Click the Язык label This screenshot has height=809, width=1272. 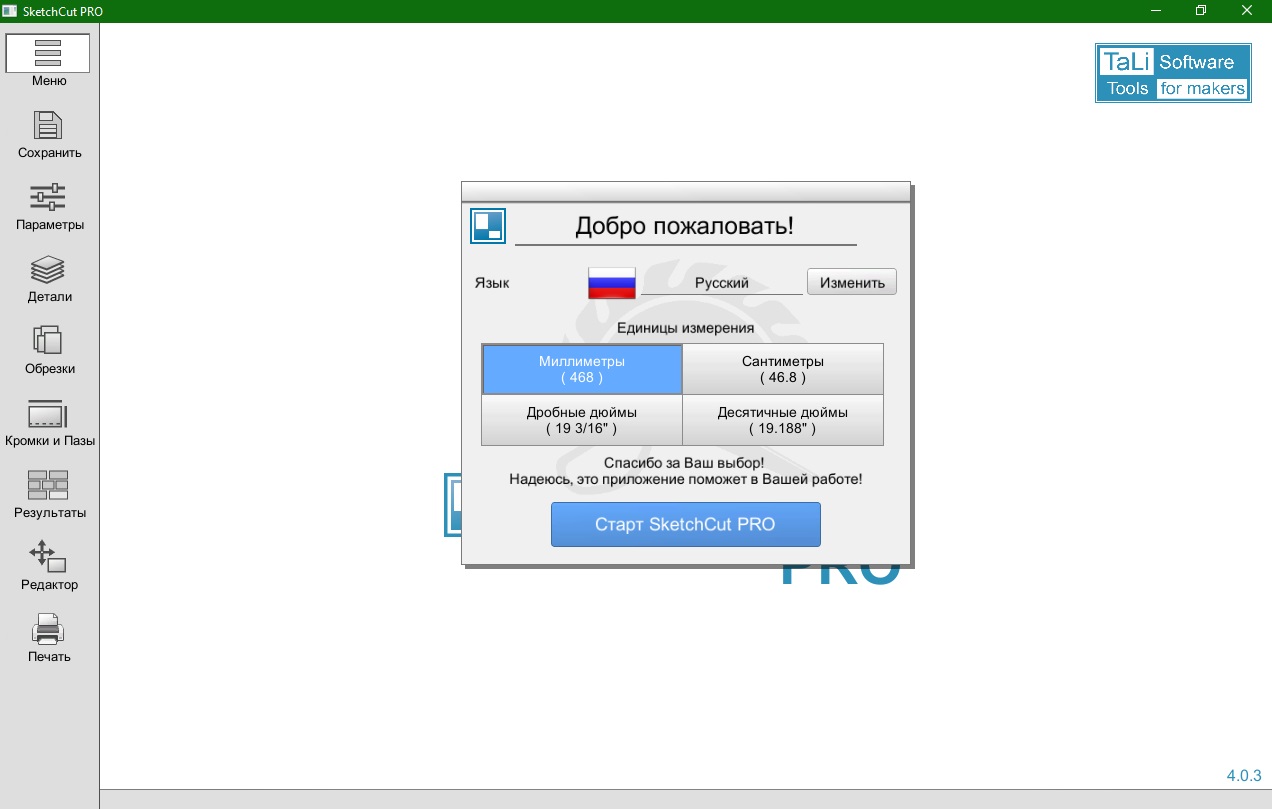click(492, 283)
